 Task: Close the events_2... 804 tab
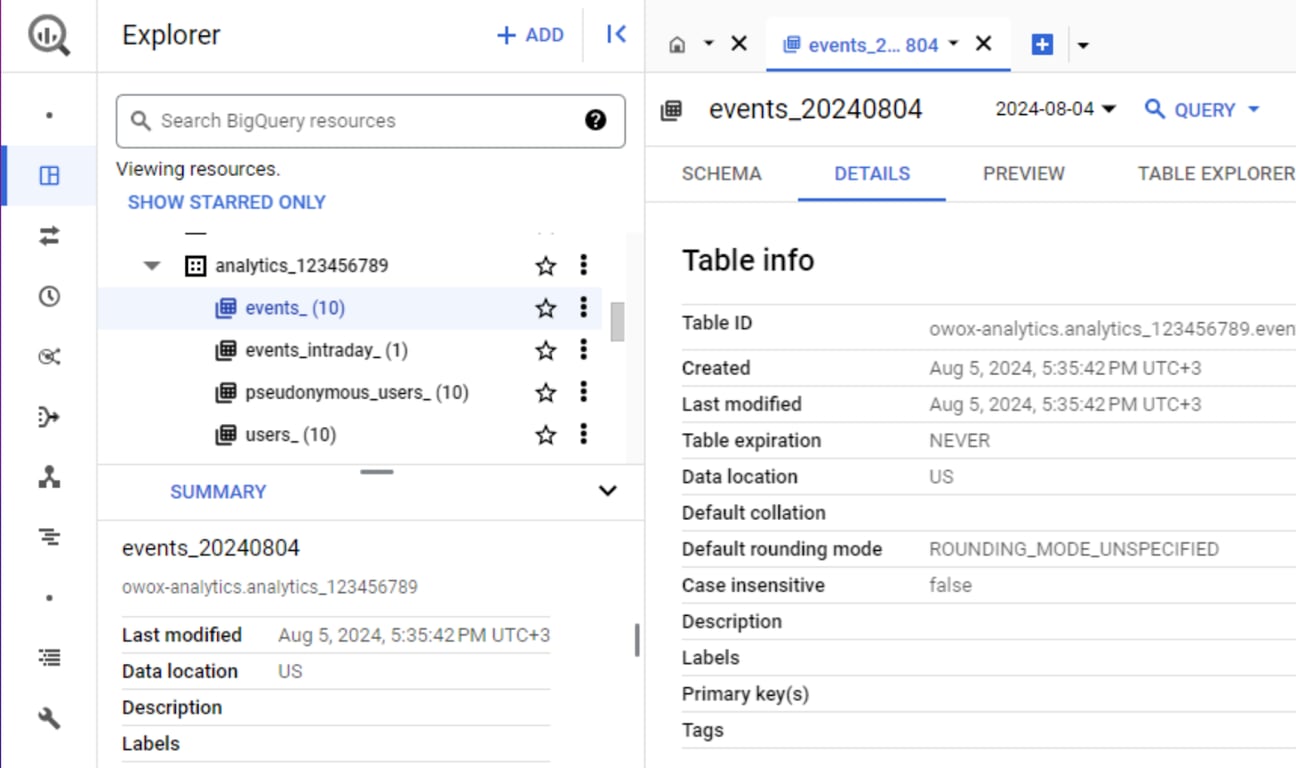(x=983, y=44)
